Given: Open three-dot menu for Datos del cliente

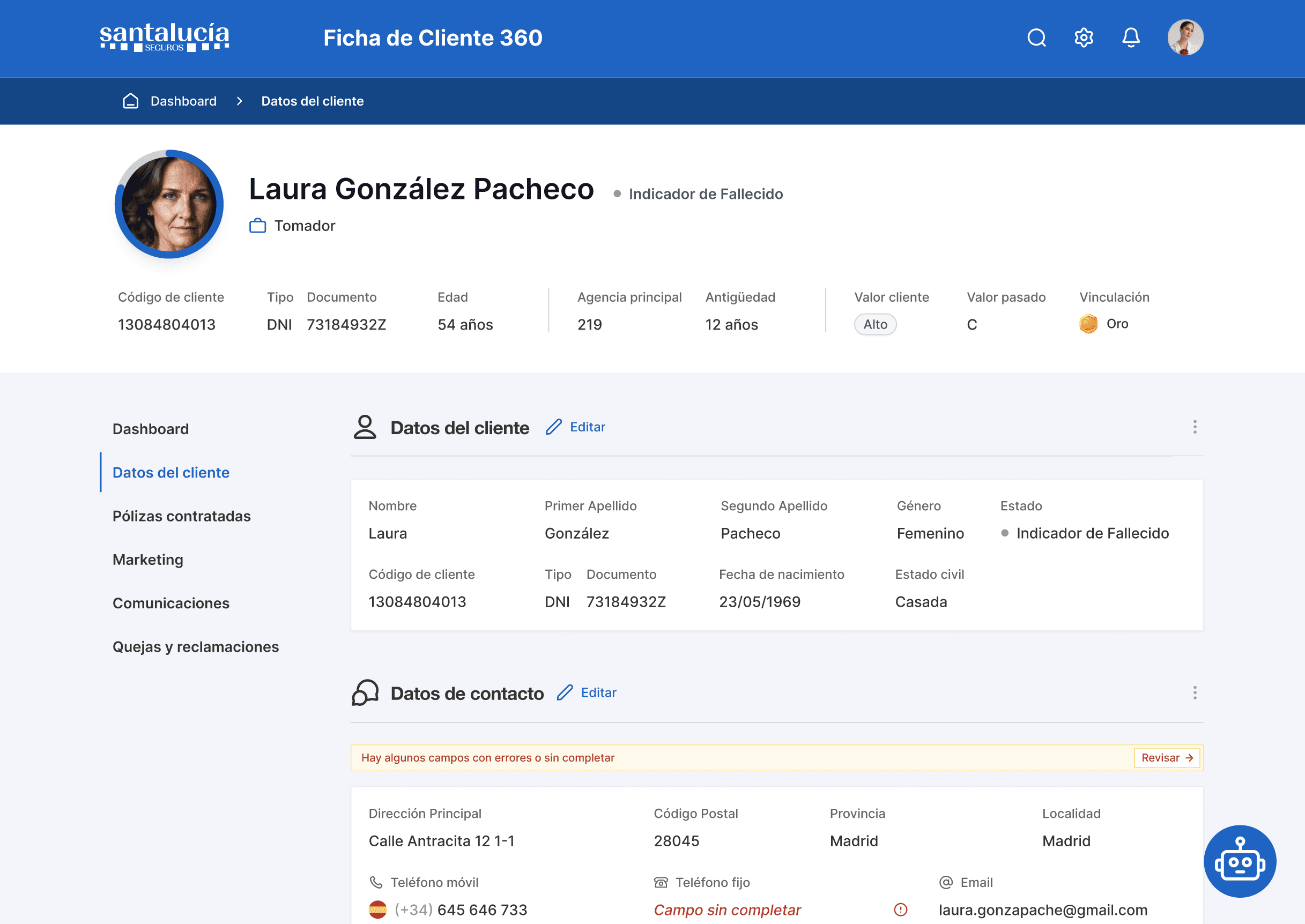Looking at the screenshot, I should [1195, 427].
